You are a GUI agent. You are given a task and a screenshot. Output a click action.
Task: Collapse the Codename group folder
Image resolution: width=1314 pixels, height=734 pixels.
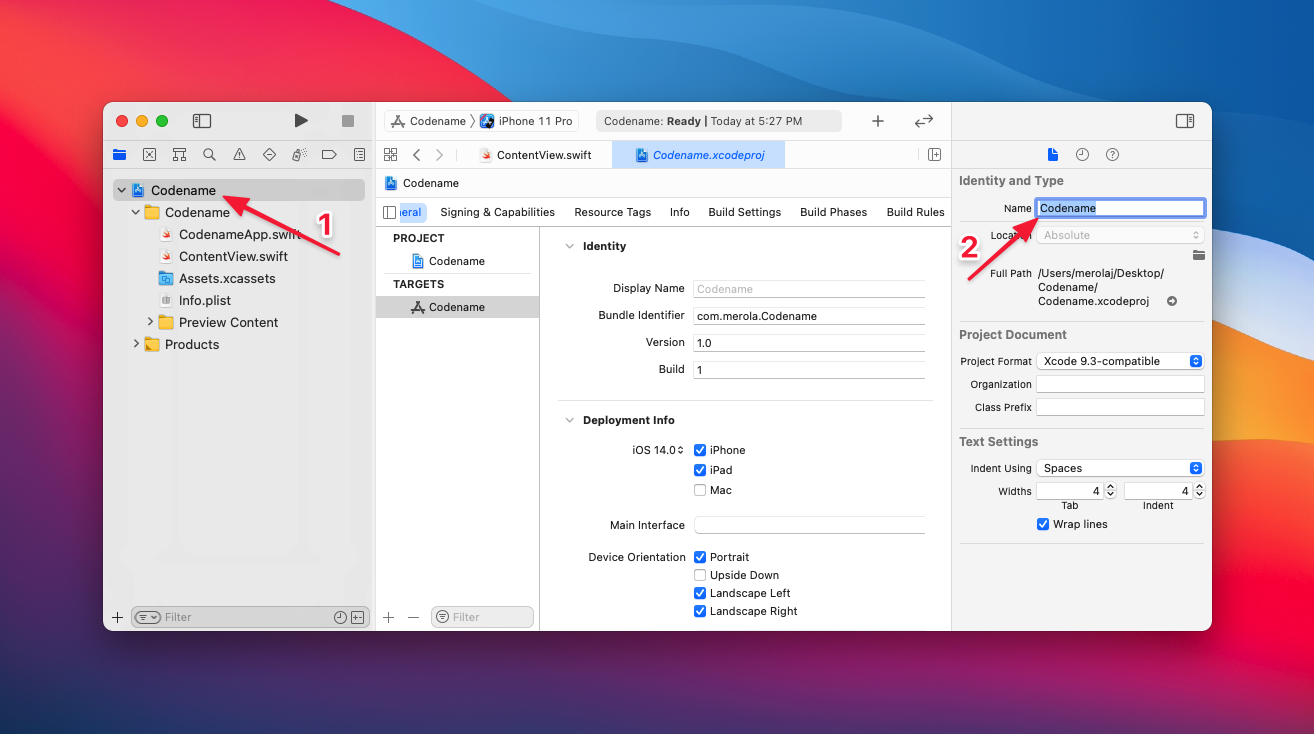[x=136, y=212]
